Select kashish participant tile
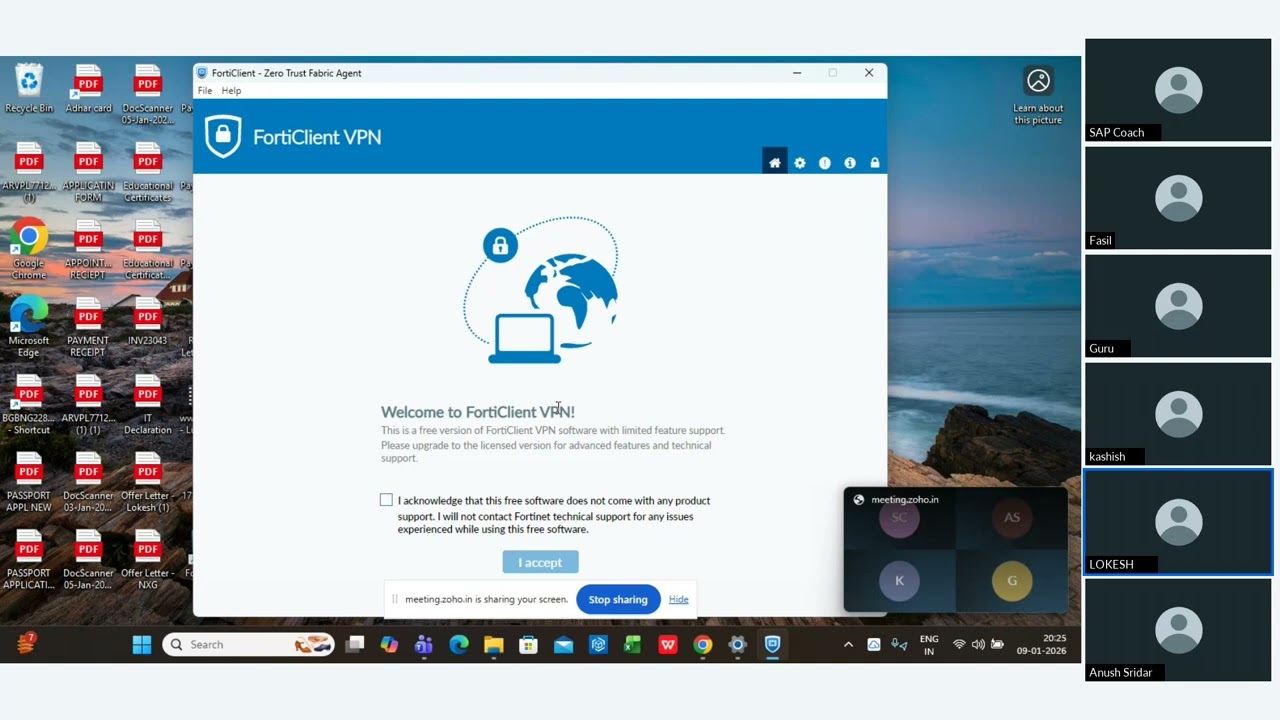 (1178, 414)
